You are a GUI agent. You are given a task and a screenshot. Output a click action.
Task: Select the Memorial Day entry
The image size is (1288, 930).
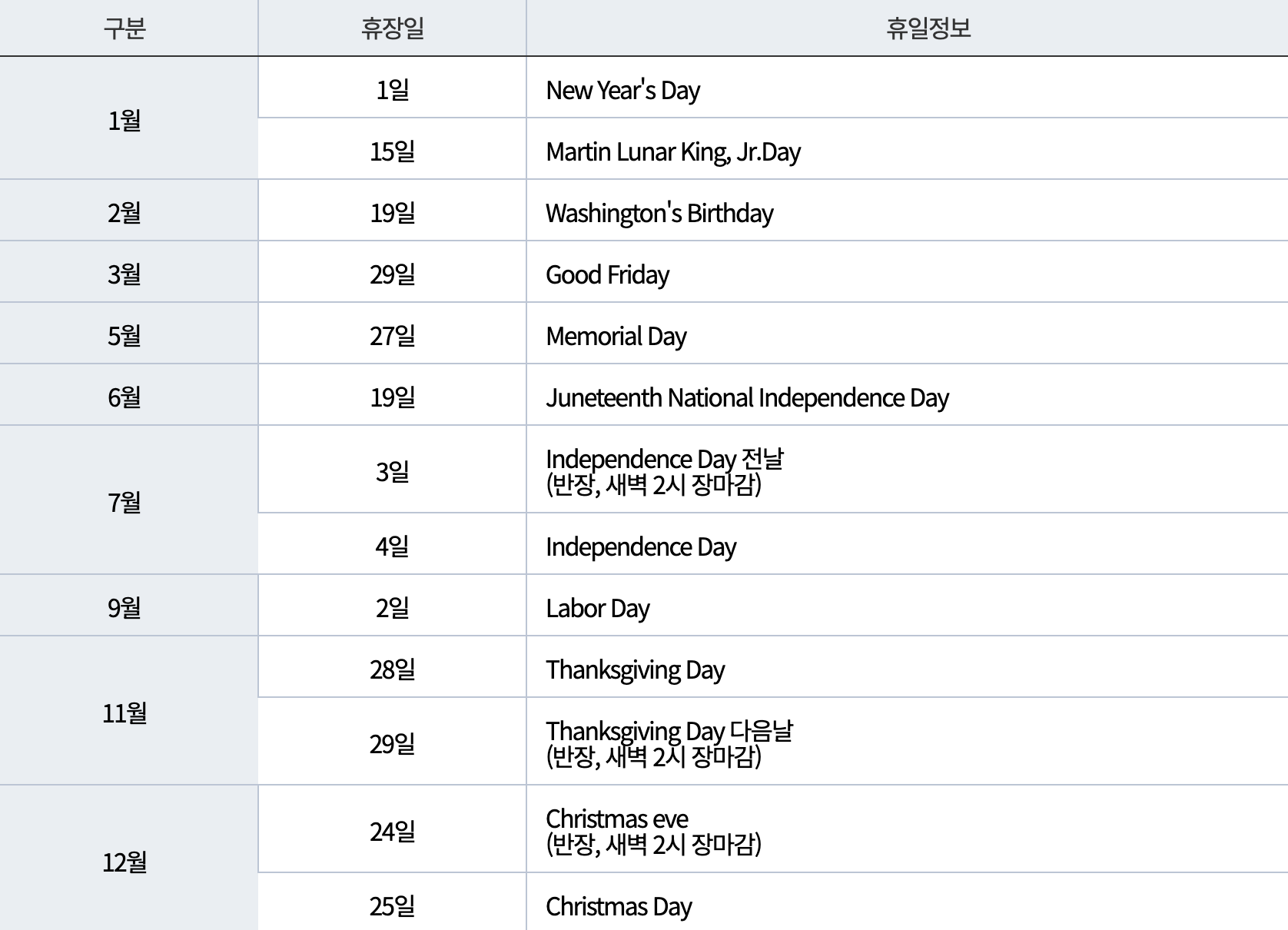(615, 335)
